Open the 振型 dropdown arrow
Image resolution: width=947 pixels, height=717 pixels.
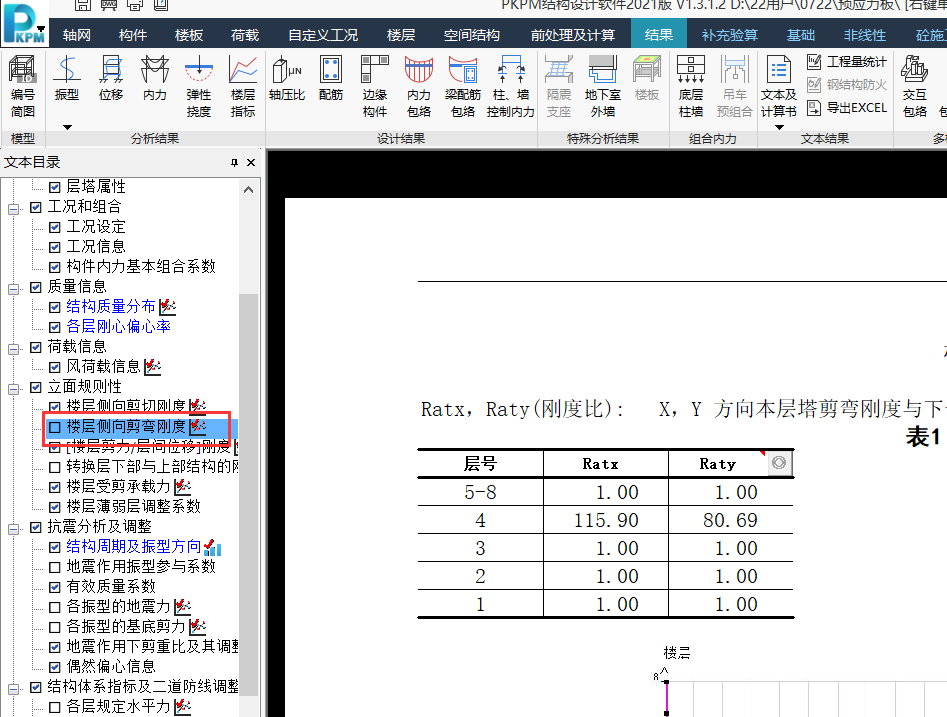pos(67,127)
